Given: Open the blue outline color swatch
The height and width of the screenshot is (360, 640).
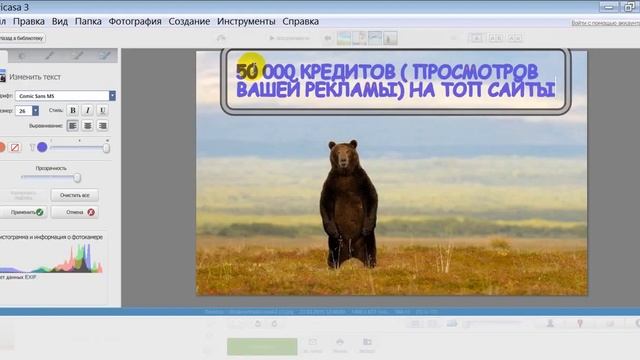Looking at the screenshot, I should [x=42, y=147].
